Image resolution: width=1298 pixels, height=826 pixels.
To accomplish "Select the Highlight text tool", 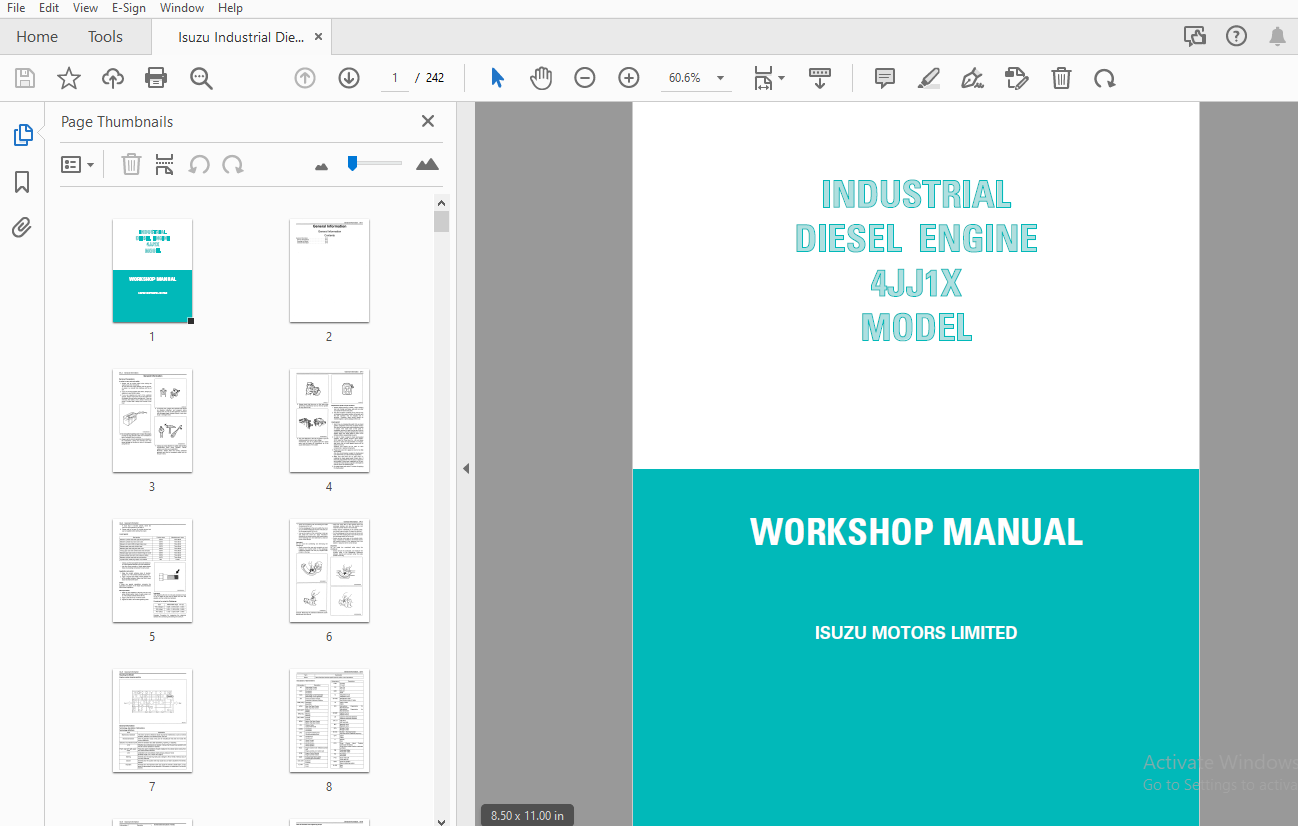I will [929, 78].
